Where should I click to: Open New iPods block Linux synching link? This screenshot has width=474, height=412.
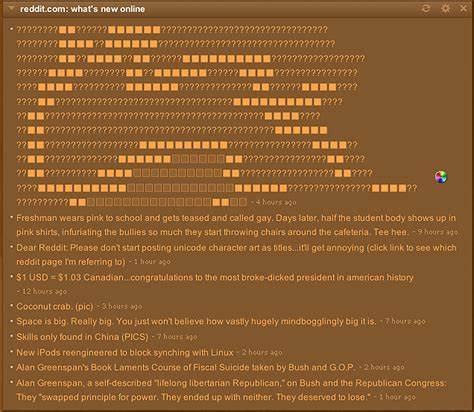click(x=125, y=352)
